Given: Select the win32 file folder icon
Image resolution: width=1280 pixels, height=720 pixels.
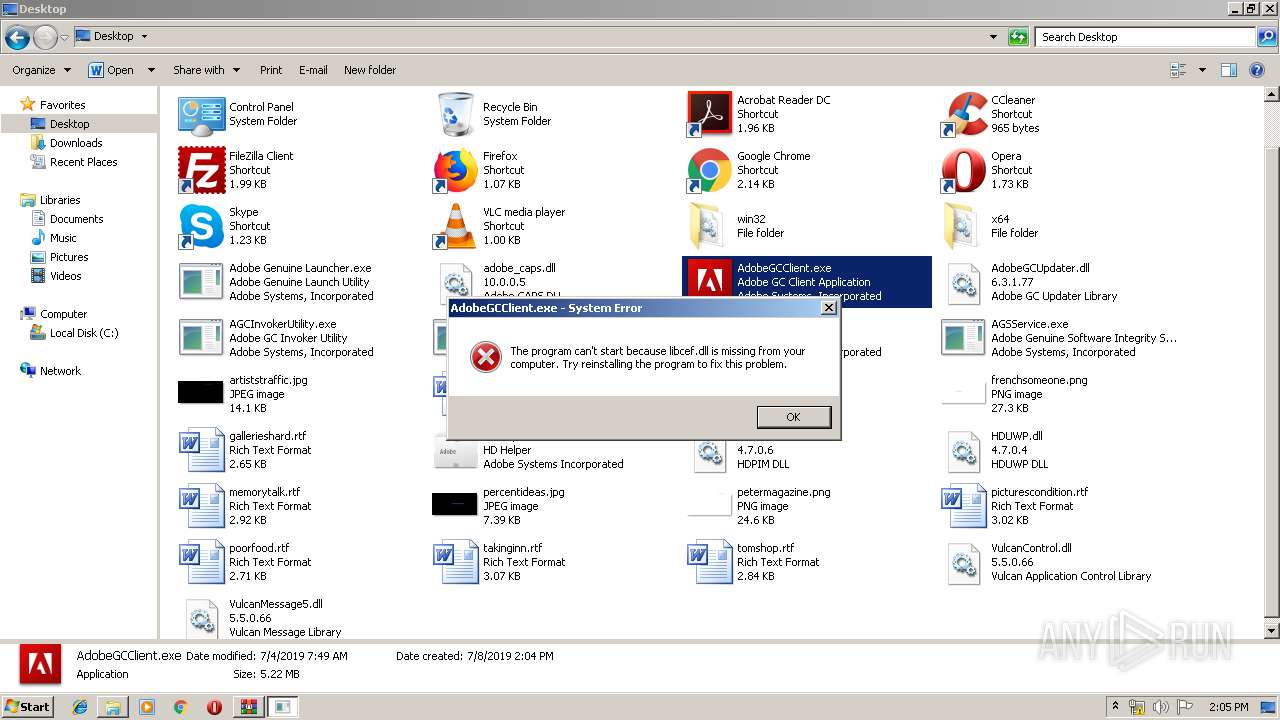Looking at the screenshot, I should coord(708,227).
